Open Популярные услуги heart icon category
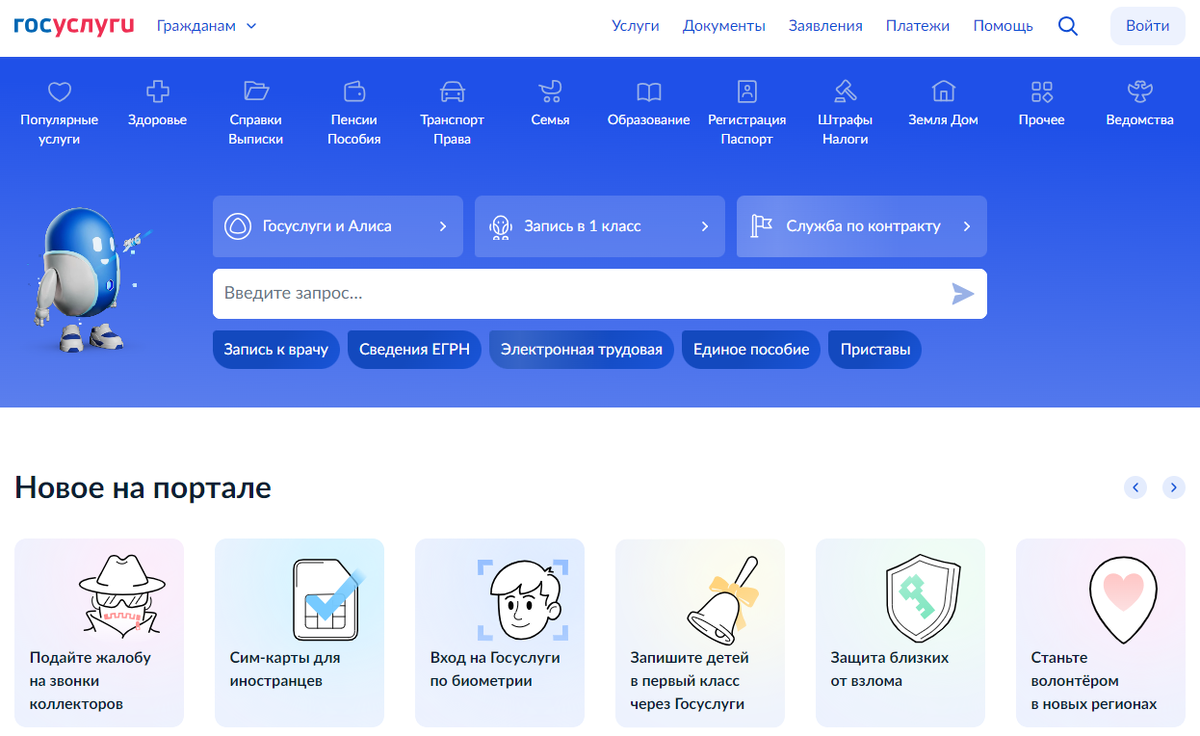Screen dimensions: 1200x736 60,92
